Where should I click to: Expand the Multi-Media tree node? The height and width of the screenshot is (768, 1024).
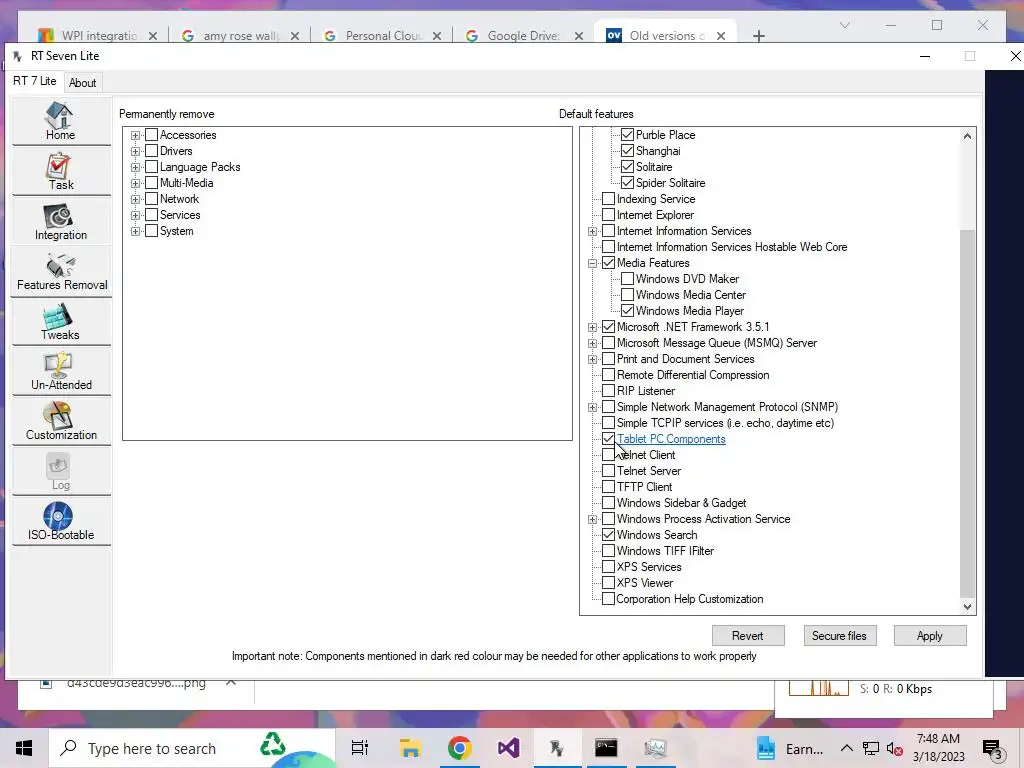click(135, 184)
